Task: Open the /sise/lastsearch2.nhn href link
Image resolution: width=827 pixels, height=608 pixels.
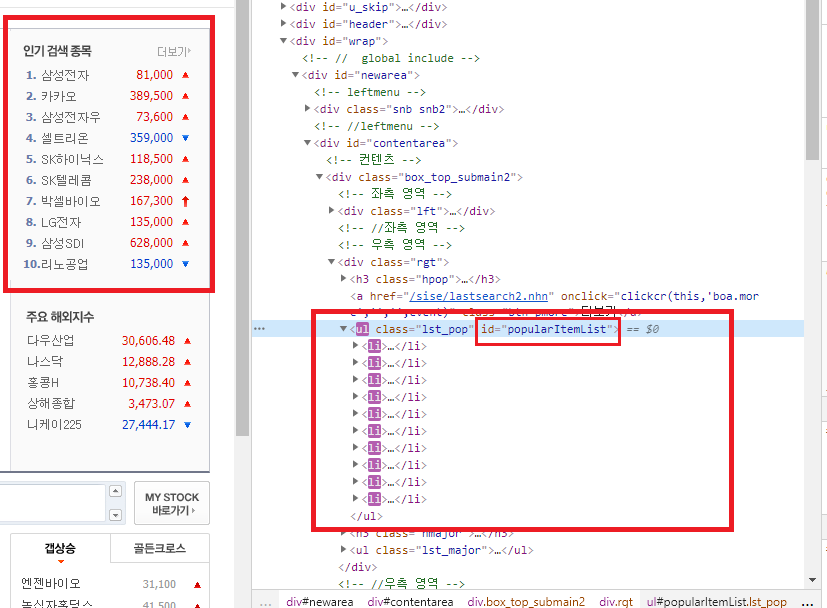Action: coord(478,296)
